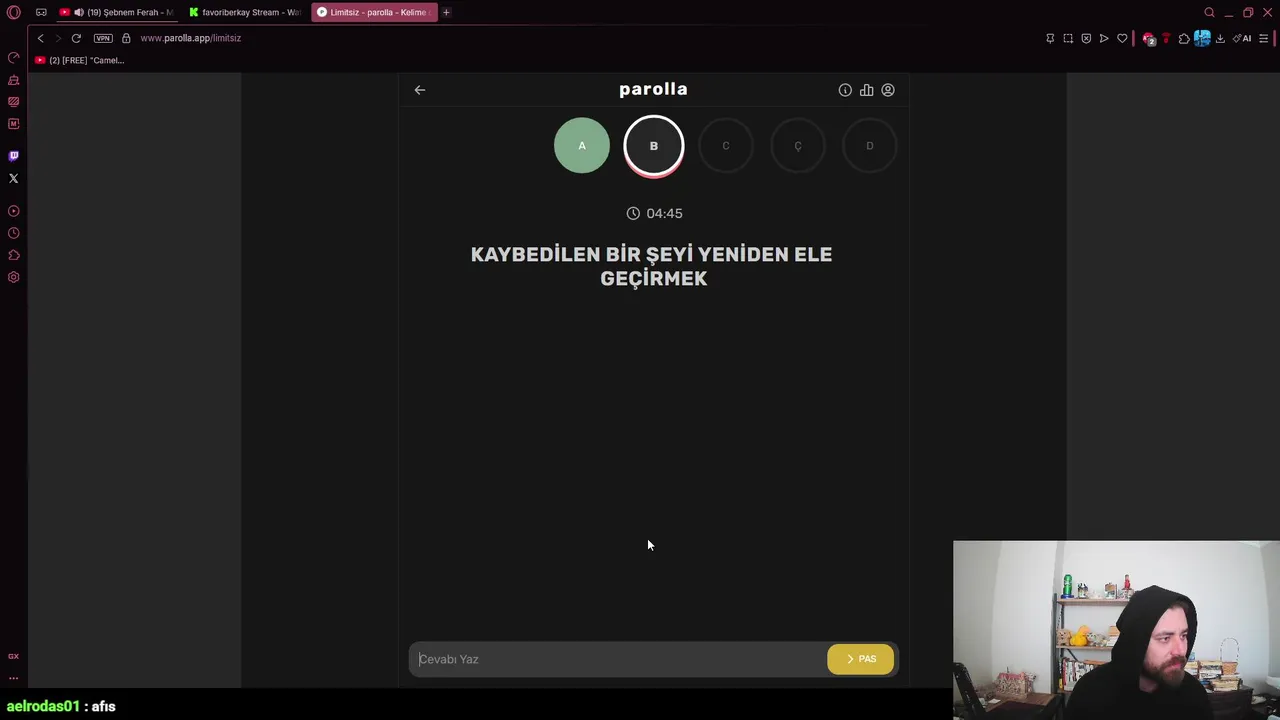
Task: Open GX Cleaner in sidebar
Action: pyautogui.click(x=13, y=80)
